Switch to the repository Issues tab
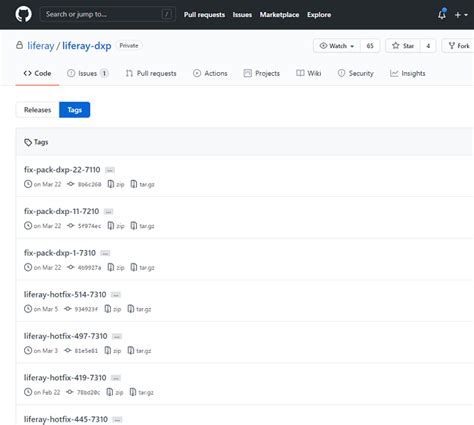 [88, 73]
